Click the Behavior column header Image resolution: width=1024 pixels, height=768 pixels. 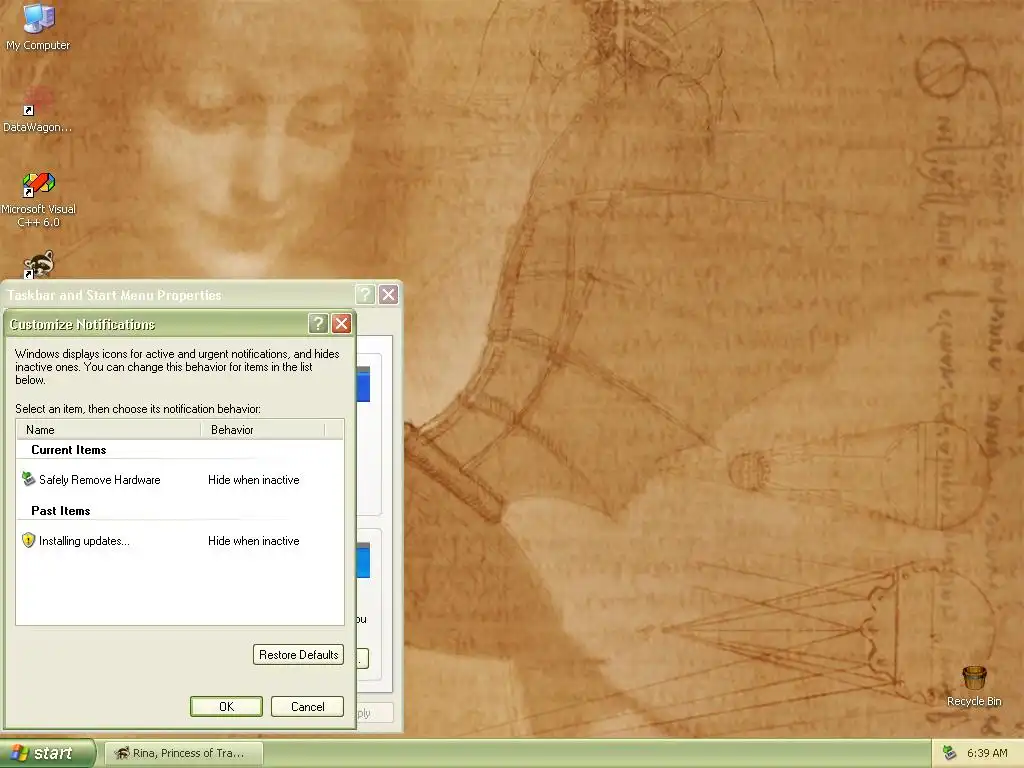pos(263,429)
